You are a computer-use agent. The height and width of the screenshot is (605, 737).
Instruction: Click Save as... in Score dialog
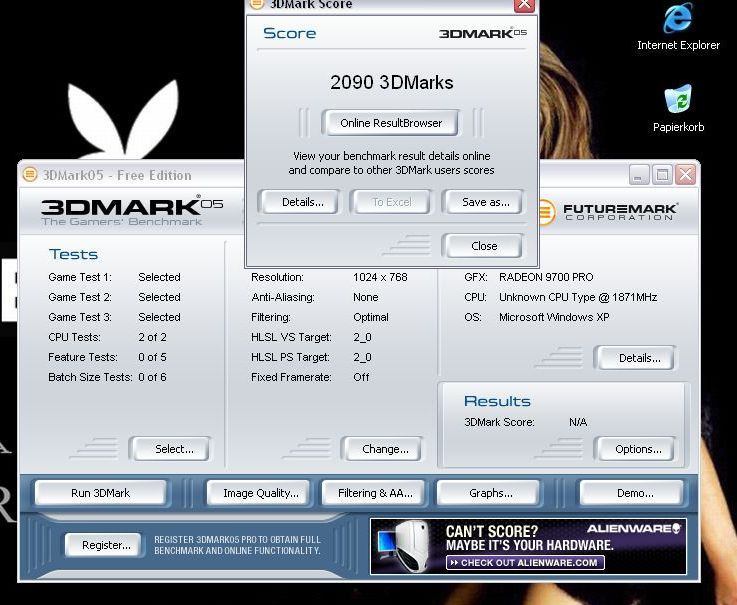484,202
